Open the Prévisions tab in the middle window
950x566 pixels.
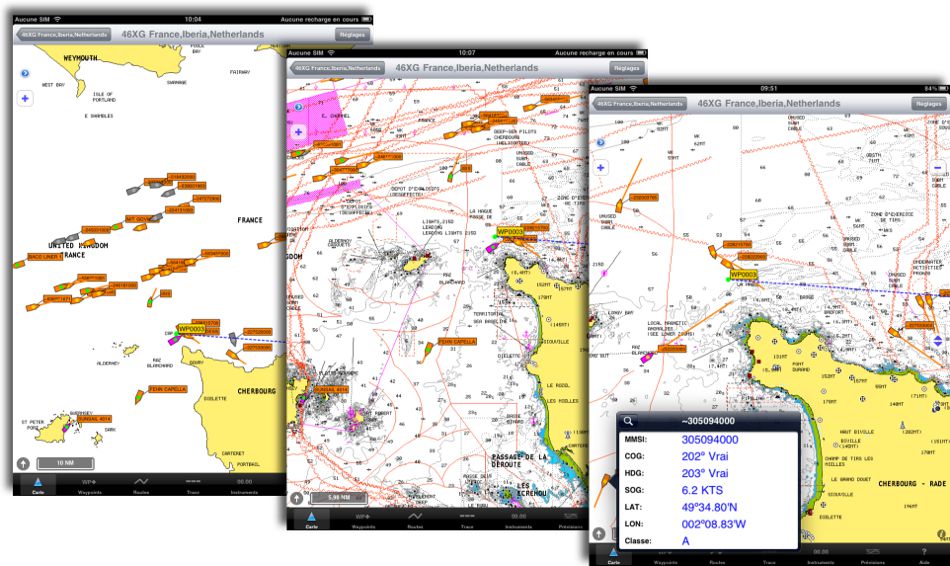click(570, 520)
